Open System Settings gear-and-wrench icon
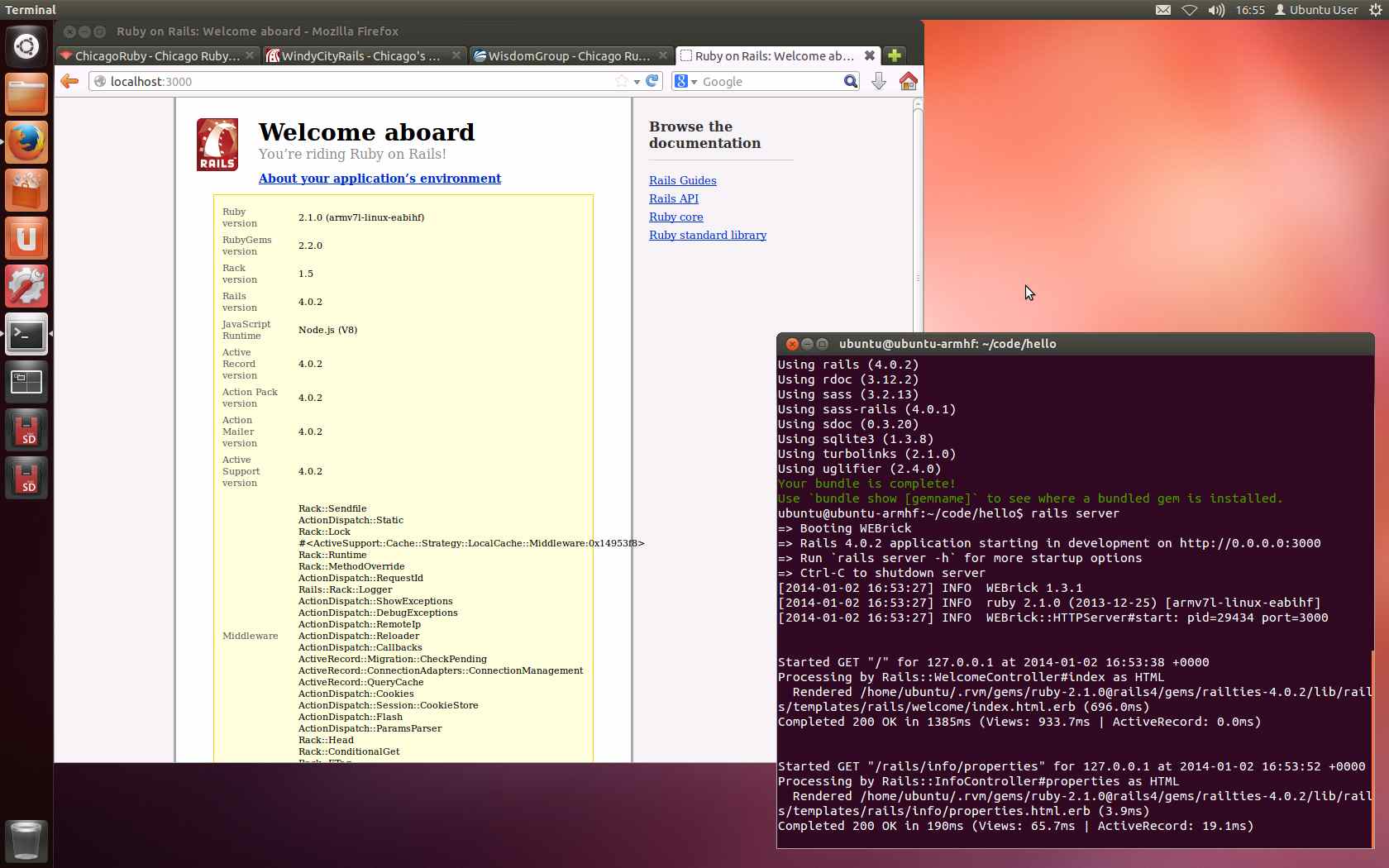1389x868 pixels. (x=26, y=286)
